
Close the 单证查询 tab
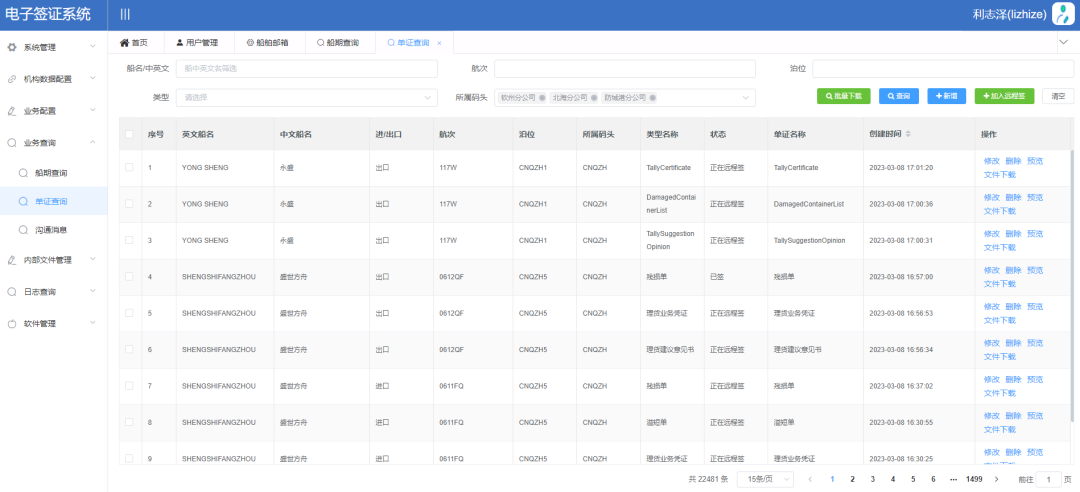coord(439,43)
